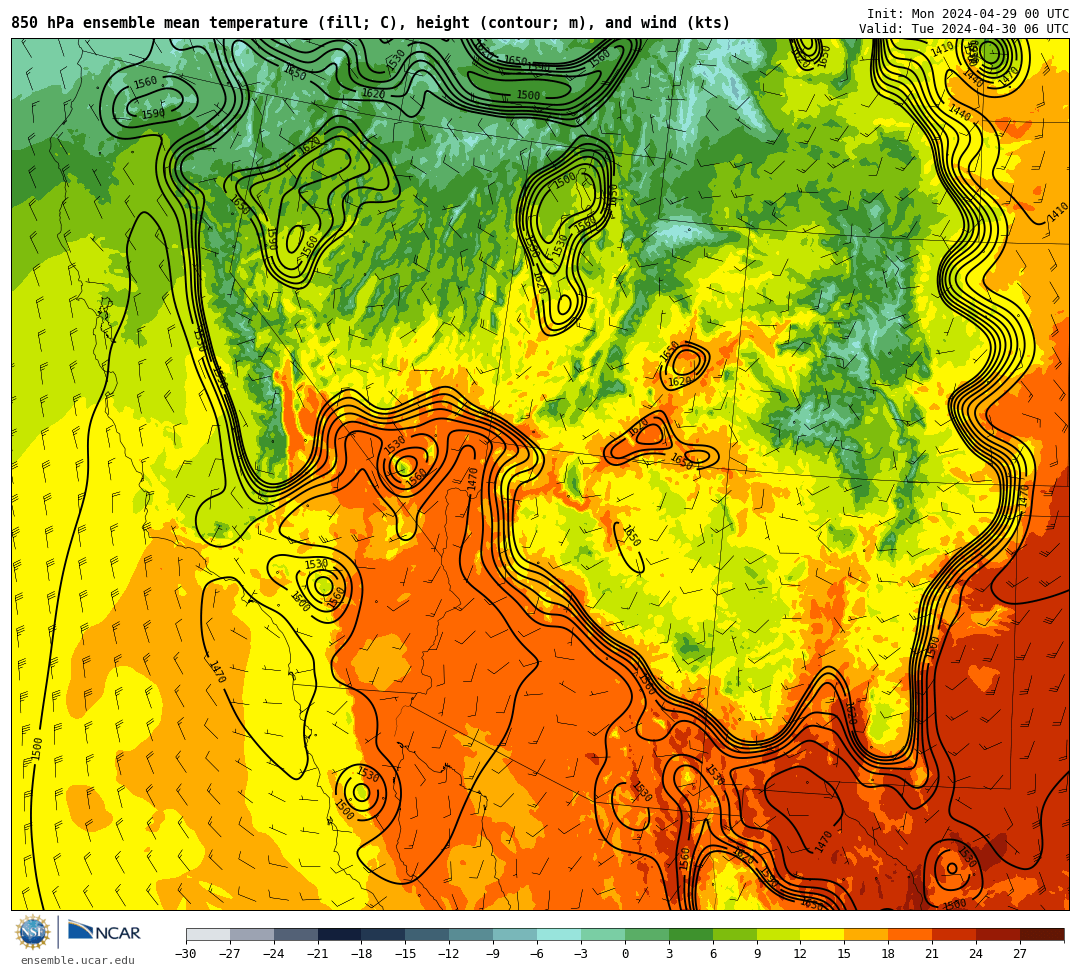
Task: Click the -30 colorbar label
Action: [186, 954]
